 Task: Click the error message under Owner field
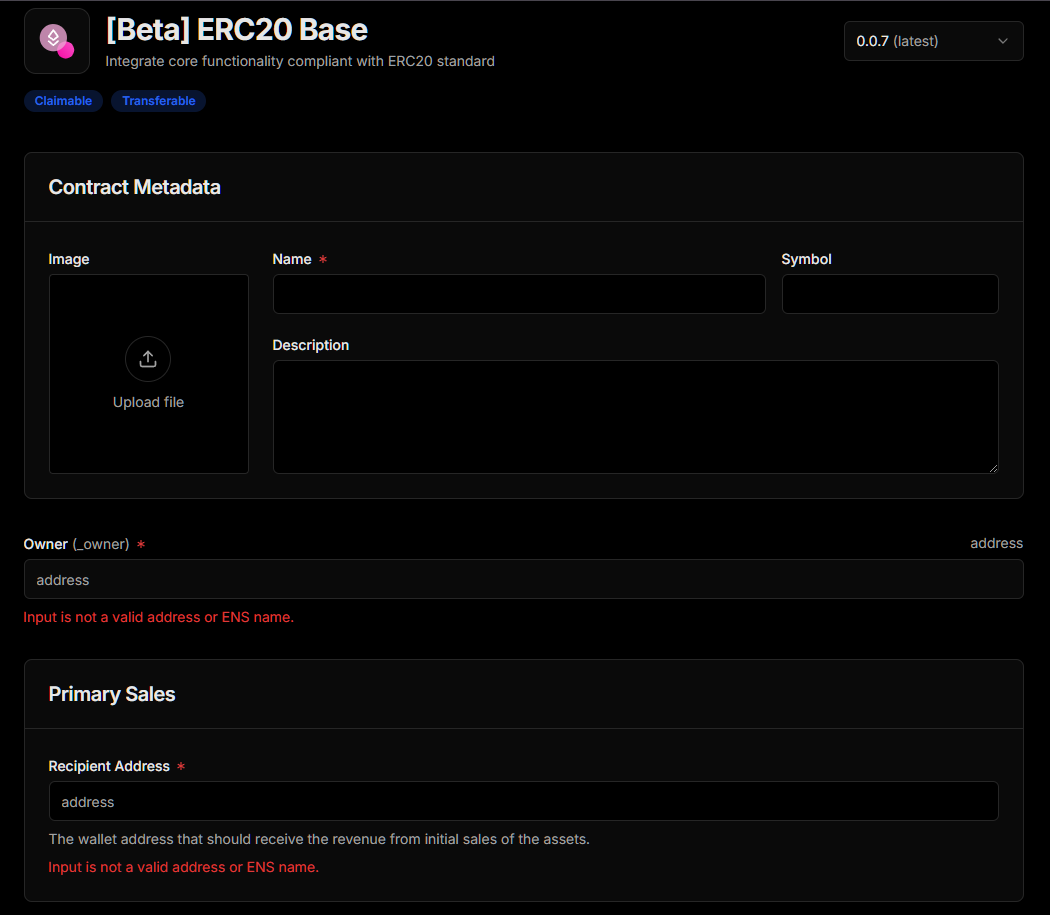[158, 617]
